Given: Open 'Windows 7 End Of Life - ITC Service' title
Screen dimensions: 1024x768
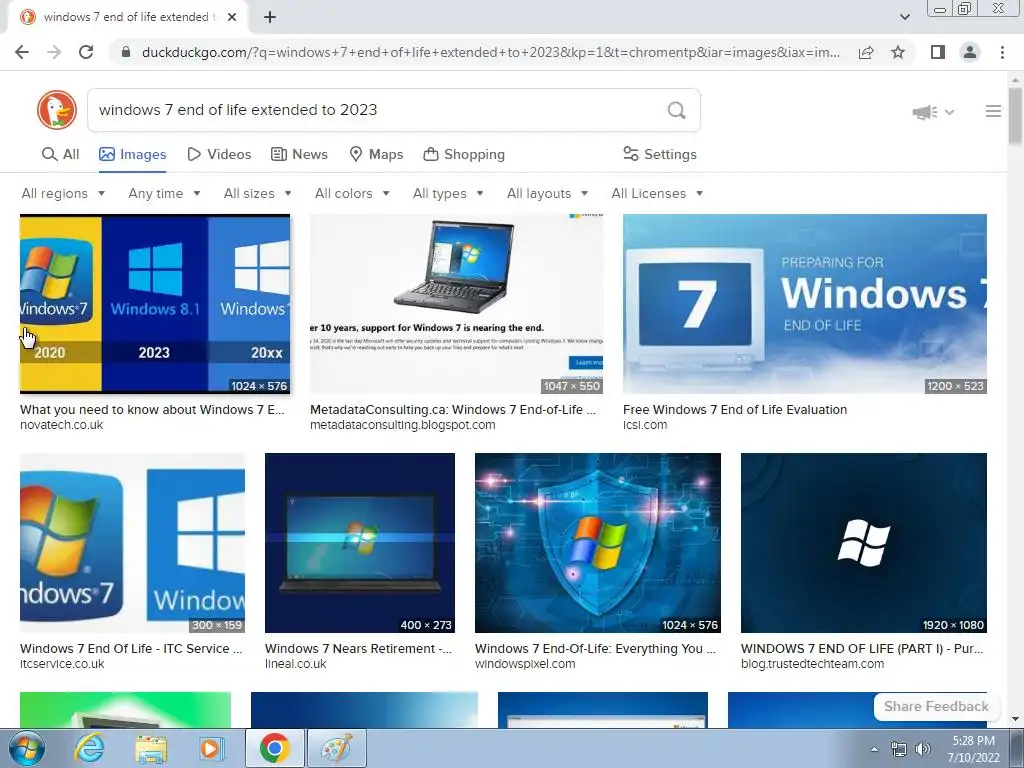Looking at the screenshot, I should click(131, 648).
